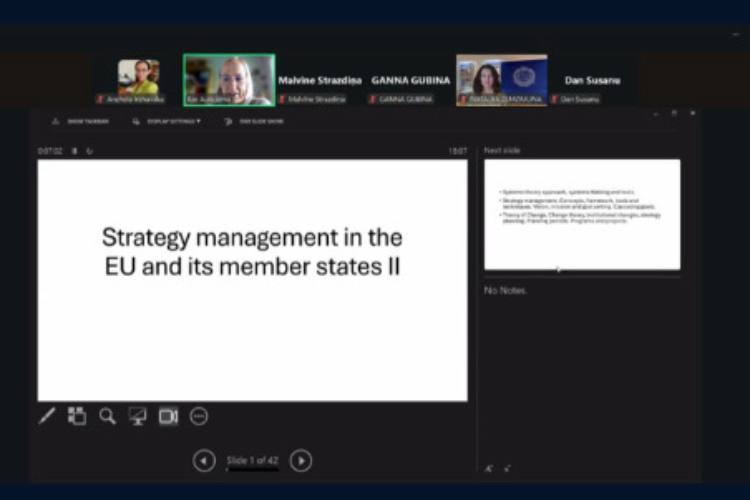Restart the presentation timer

click(89, 151)
